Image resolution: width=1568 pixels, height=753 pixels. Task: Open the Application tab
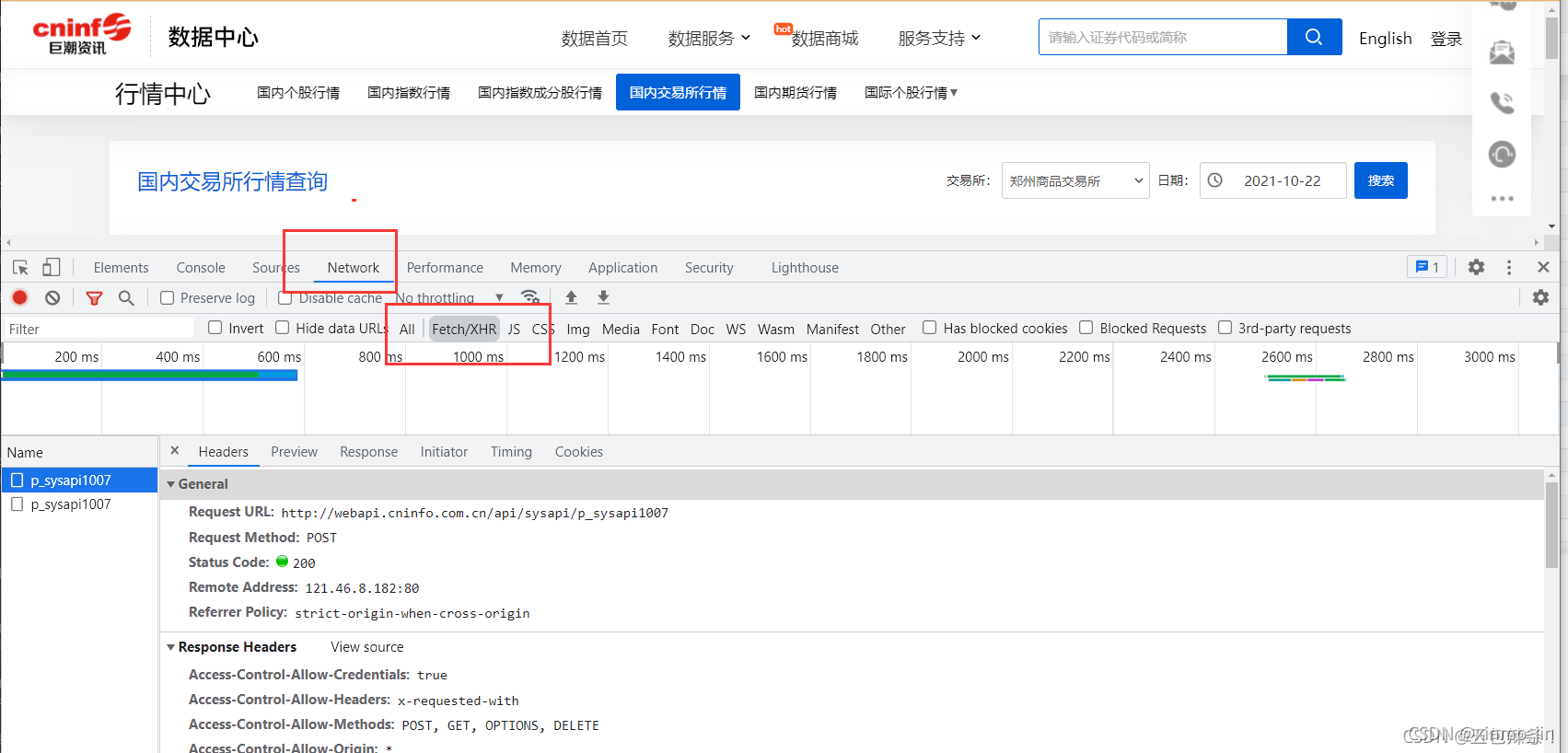click(x=623, y=268)
